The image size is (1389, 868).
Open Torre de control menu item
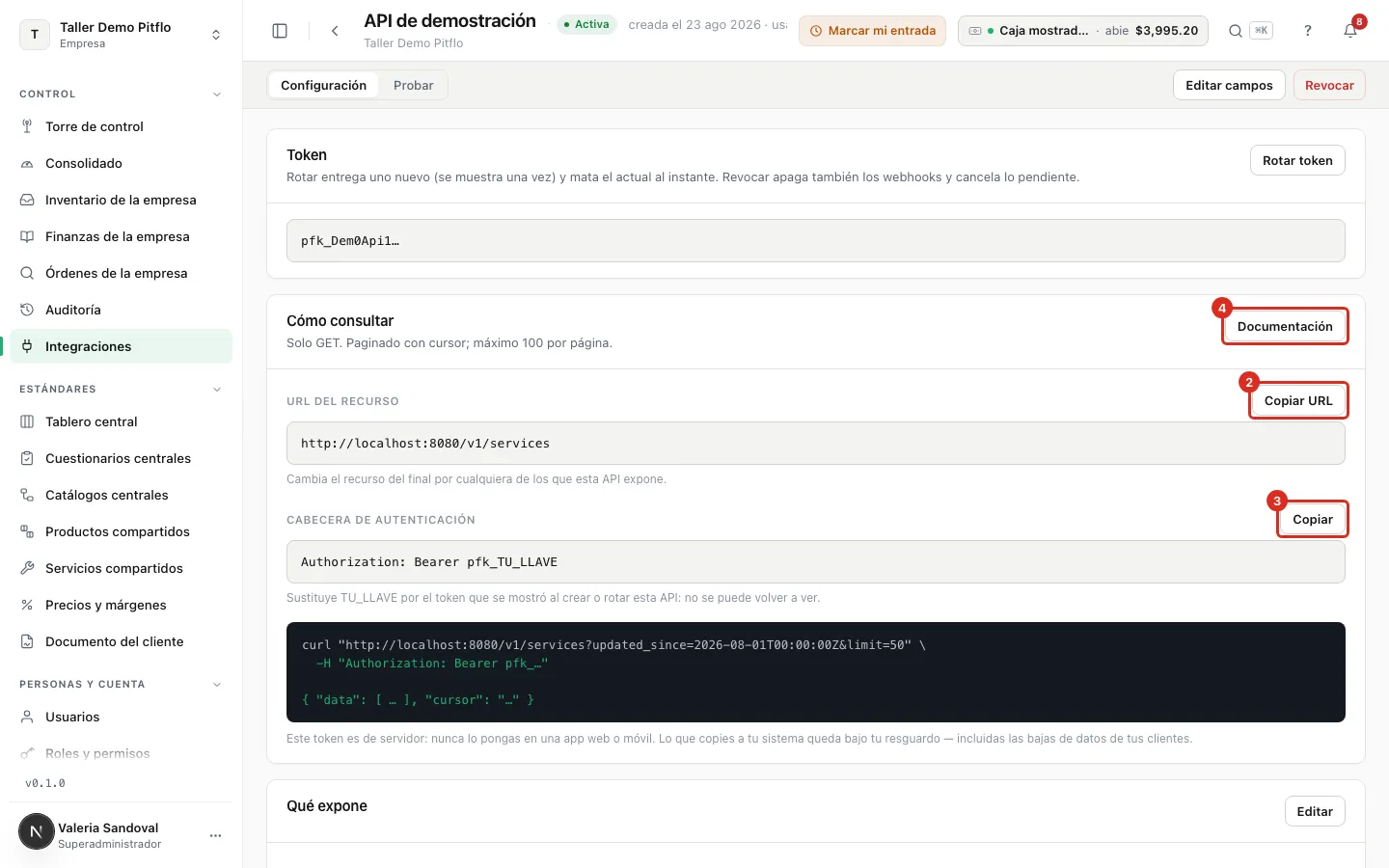click(122, 126)
